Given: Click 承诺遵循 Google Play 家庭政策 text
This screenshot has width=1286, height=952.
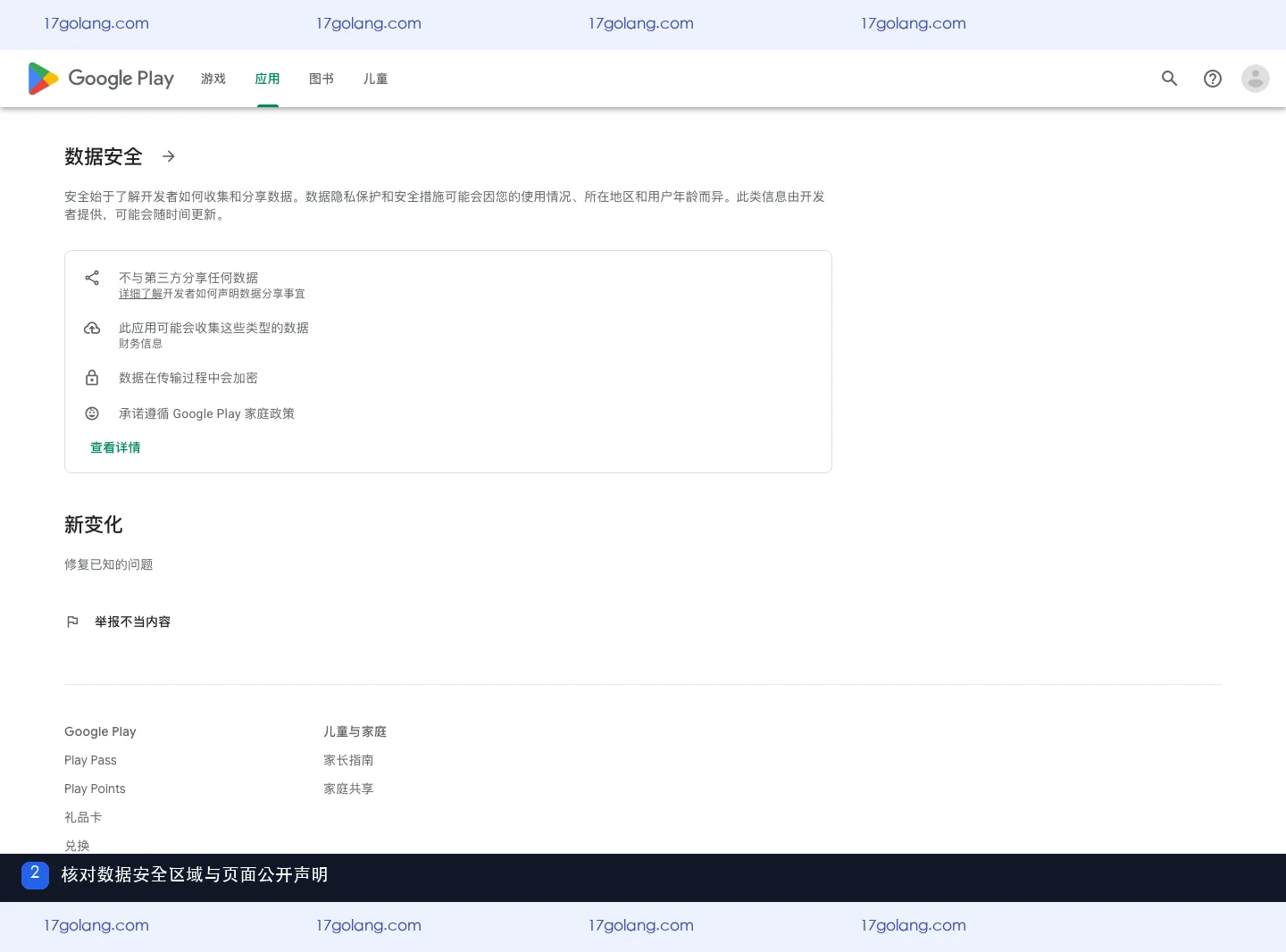Looking at the screenshot, I should [x=206, y=413].
